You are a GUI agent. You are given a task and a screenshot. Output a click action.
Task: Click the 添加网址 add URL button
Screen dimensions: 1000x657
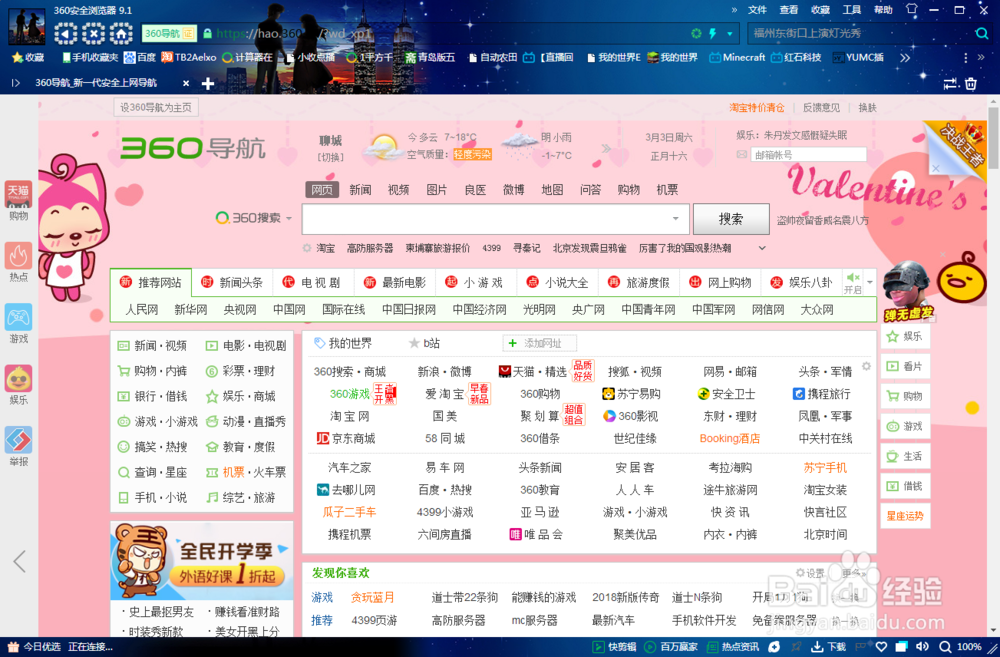(x=540, y=343)
